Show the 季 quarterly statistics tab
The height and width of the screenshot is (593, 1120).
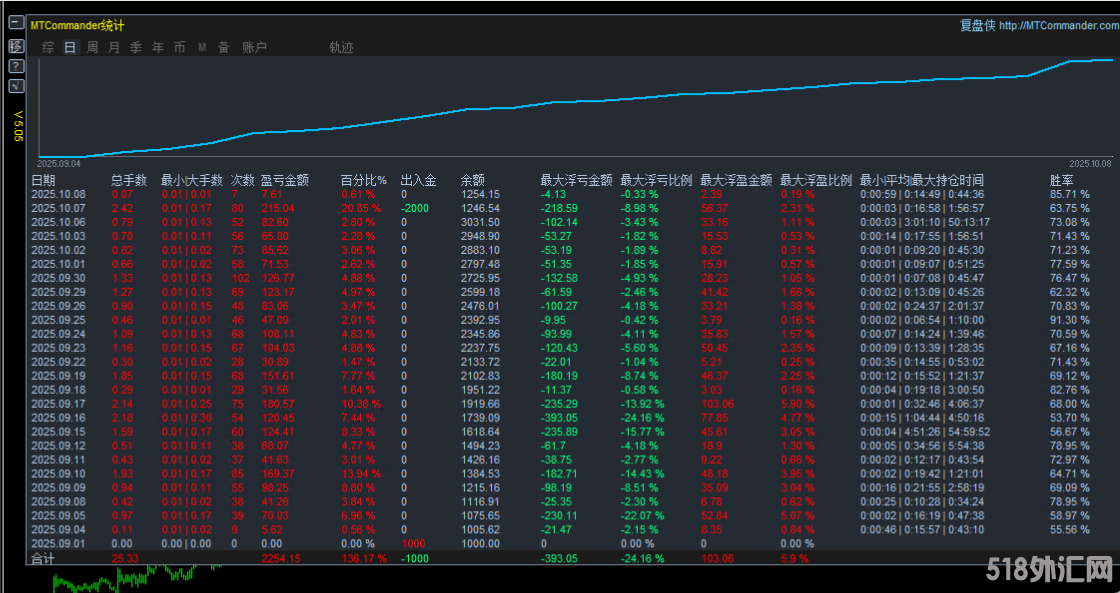[136, 47]
